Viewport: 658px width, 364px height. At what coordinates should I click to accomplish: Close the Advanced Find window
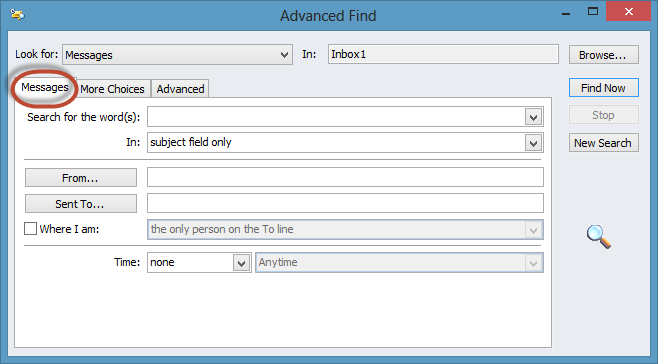629,11
